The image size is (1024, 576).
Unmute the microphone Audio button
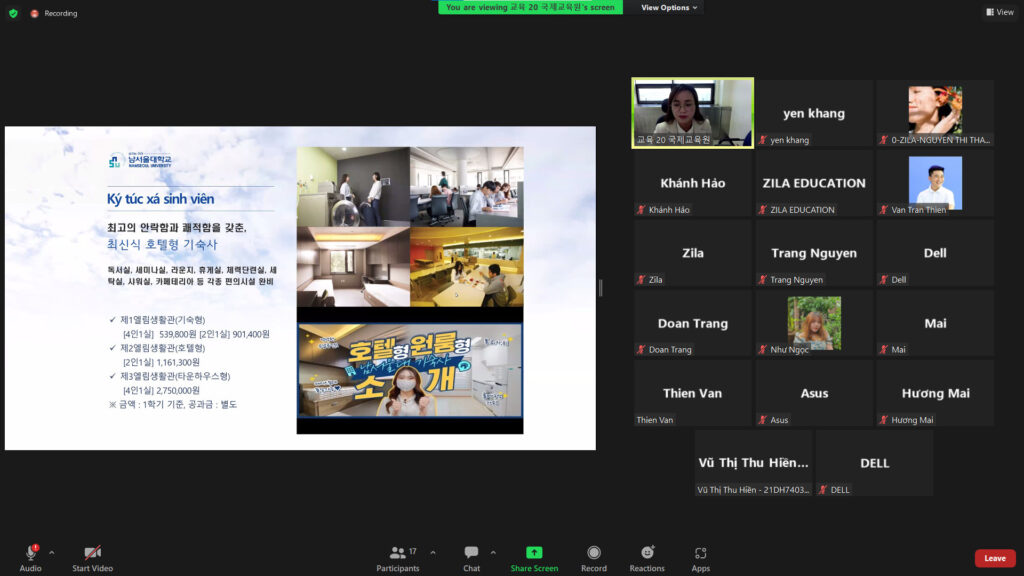30,556
